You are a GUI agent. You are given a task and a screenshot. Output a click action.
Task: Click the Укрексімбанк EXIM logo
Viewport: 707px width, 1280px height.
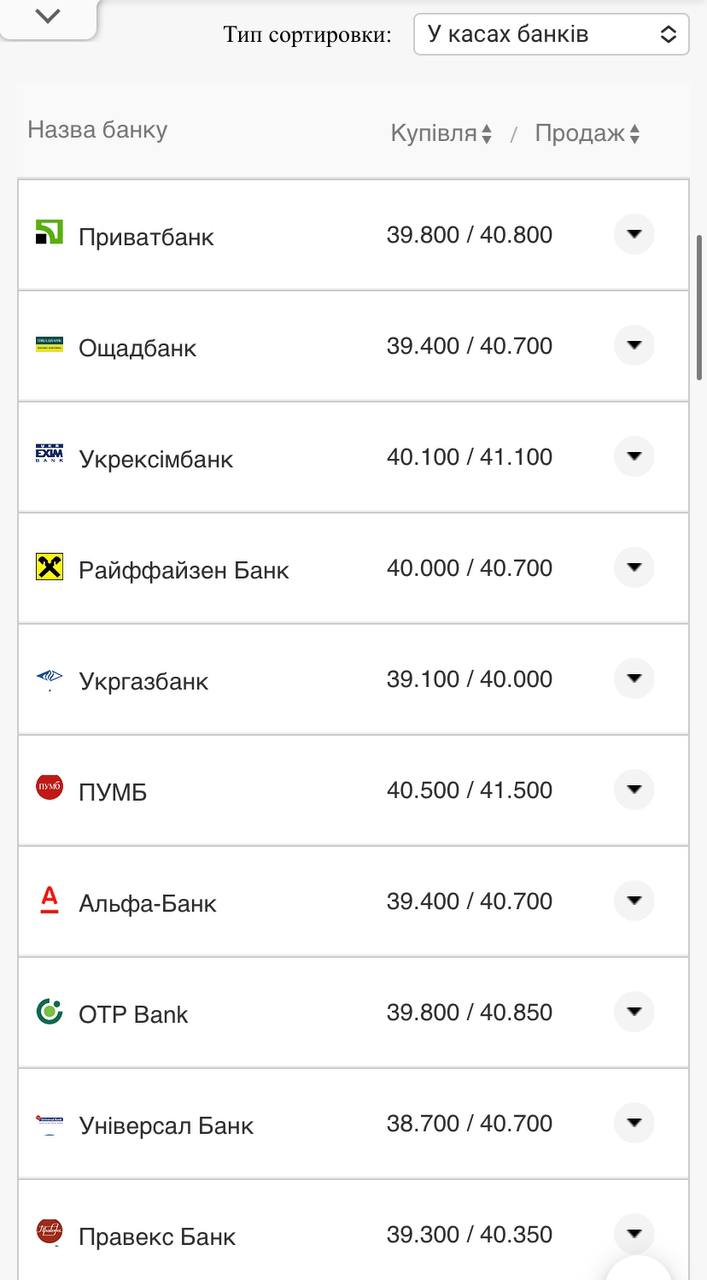pos(49,455)
